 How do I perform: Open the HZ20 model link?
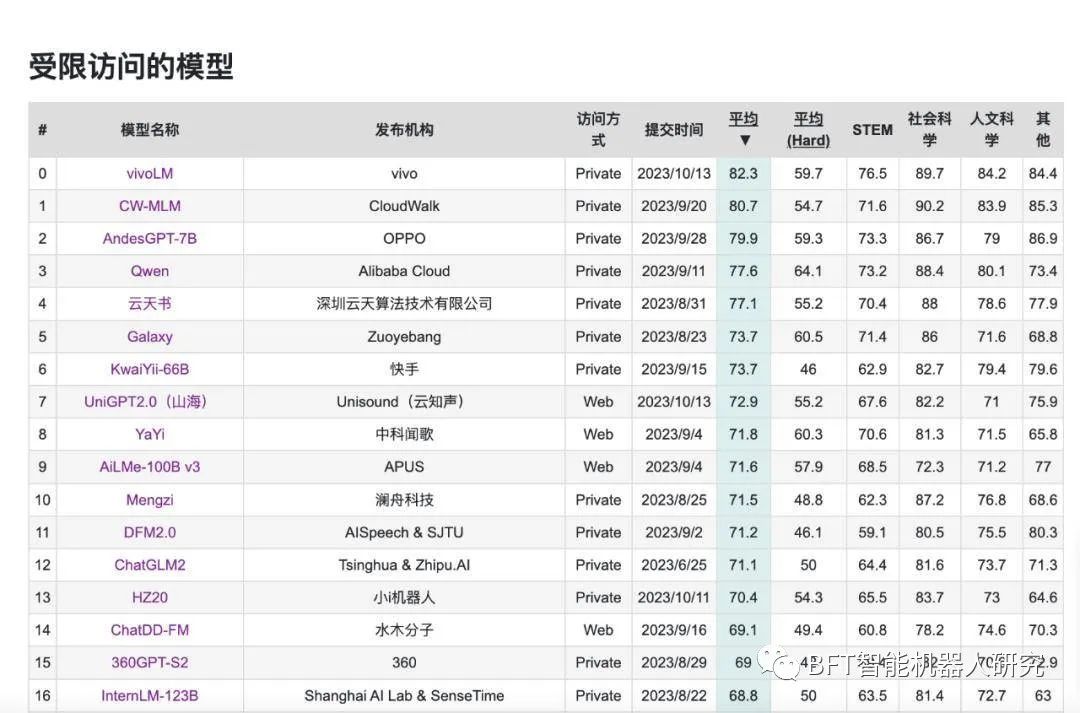coord(149,597)
